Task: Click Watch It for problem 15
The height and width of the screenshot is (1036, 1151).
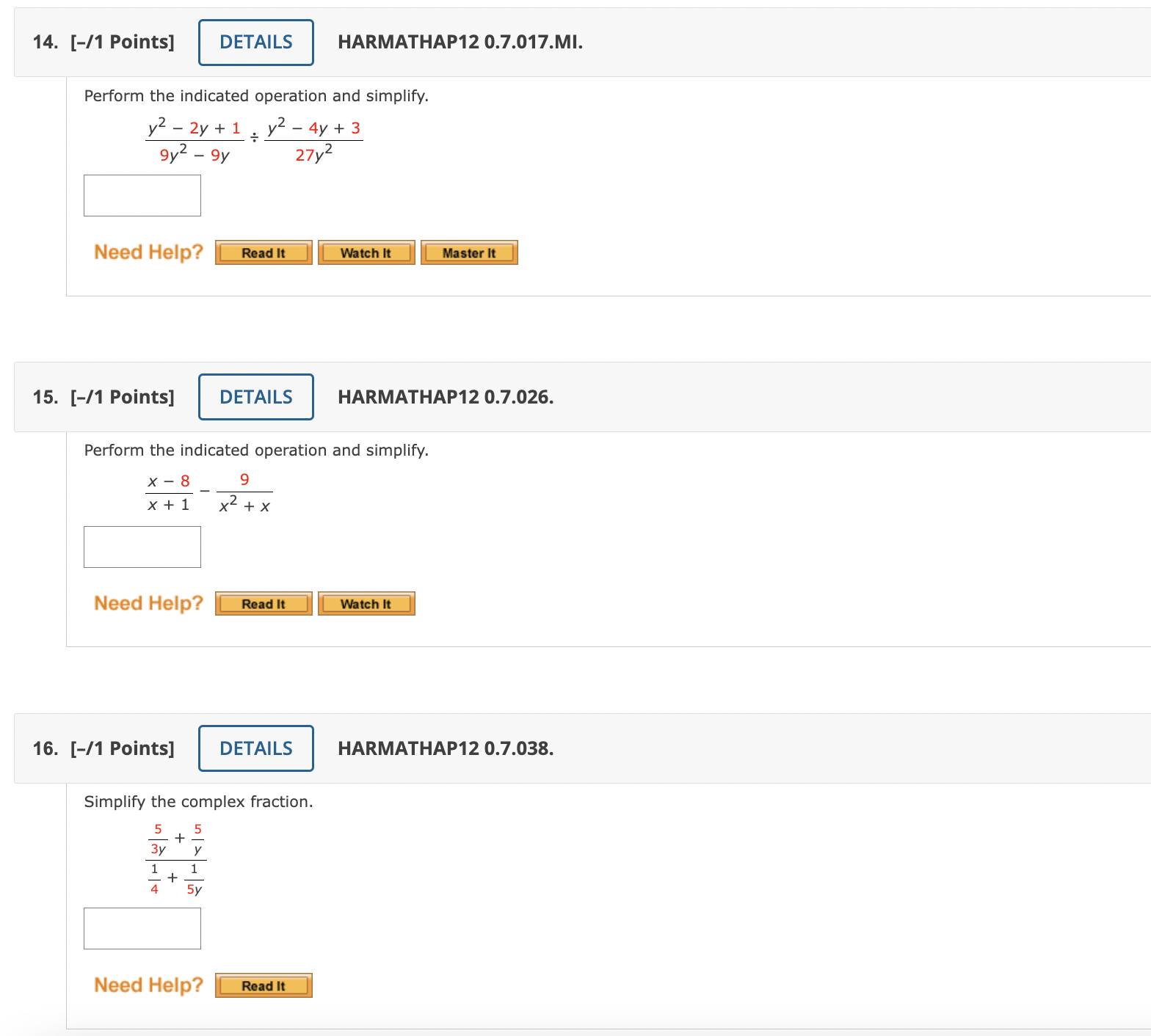Action: pos(366,603)
